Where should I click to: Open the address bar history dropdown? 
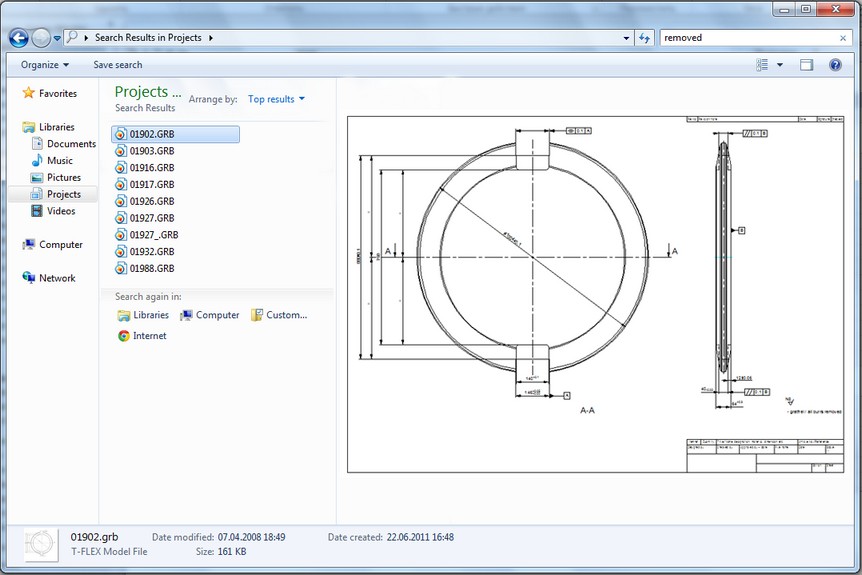624,38
